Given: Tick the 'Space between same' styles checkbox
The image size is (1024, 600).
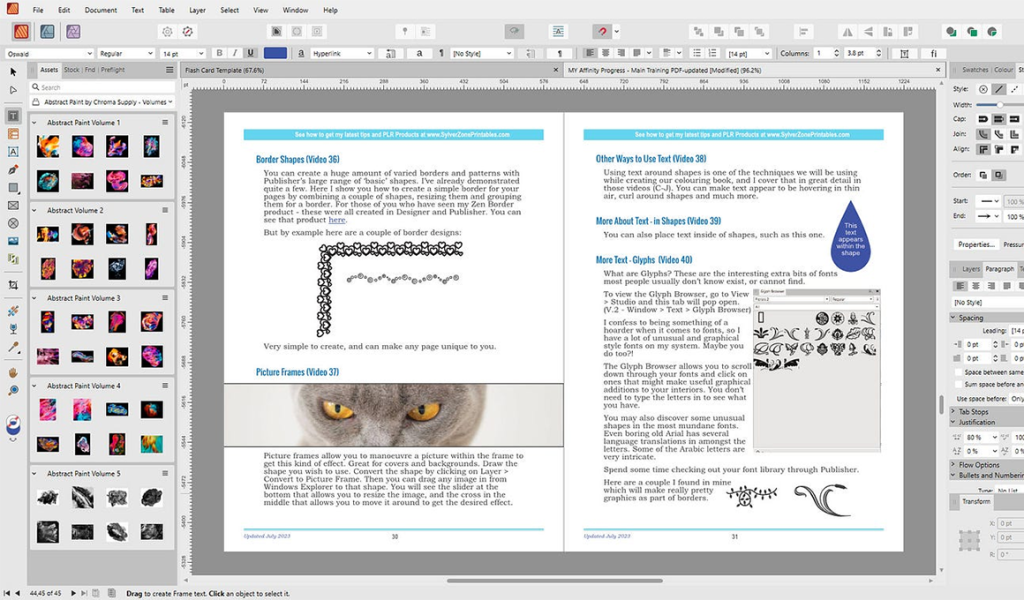Looking at the screenshot, I should tap(958, 372).
